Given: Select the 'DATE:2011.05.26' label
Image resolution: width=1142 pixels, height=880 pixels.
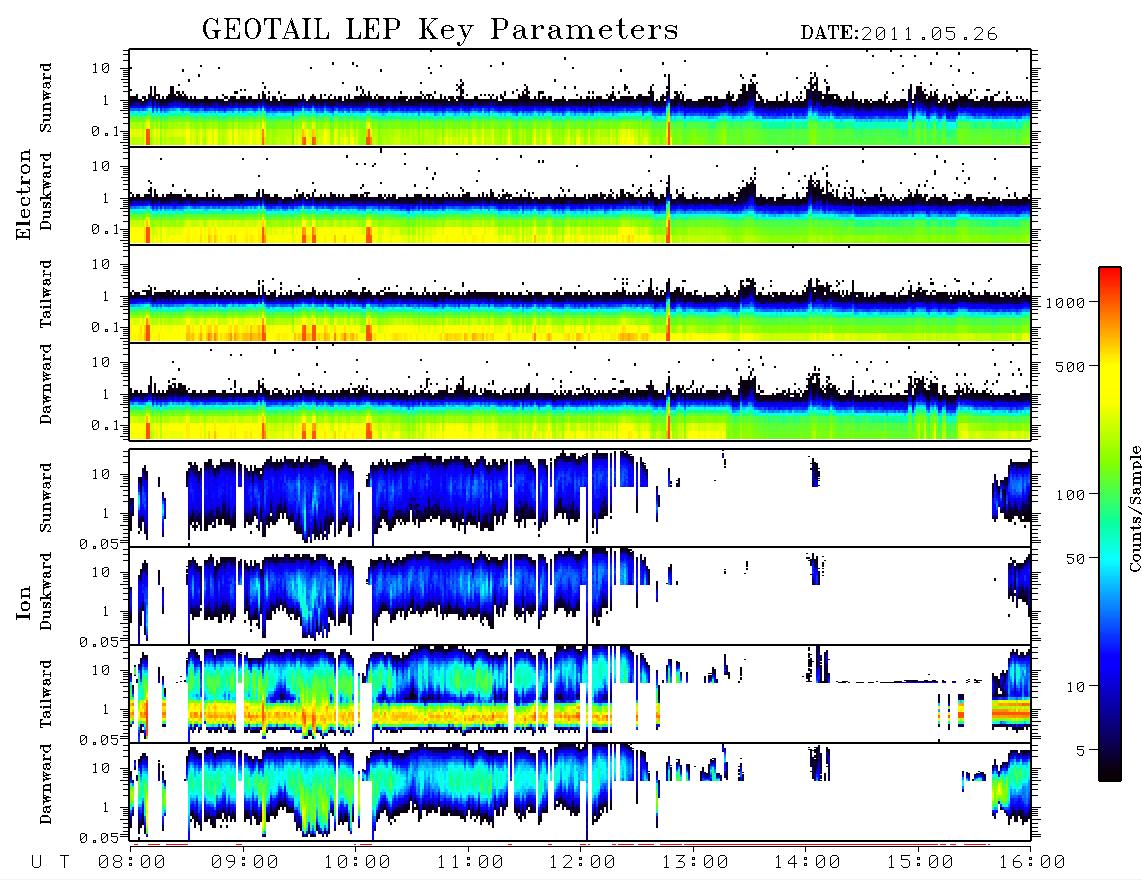Looking at the screenshot, I should coord(899,34).
